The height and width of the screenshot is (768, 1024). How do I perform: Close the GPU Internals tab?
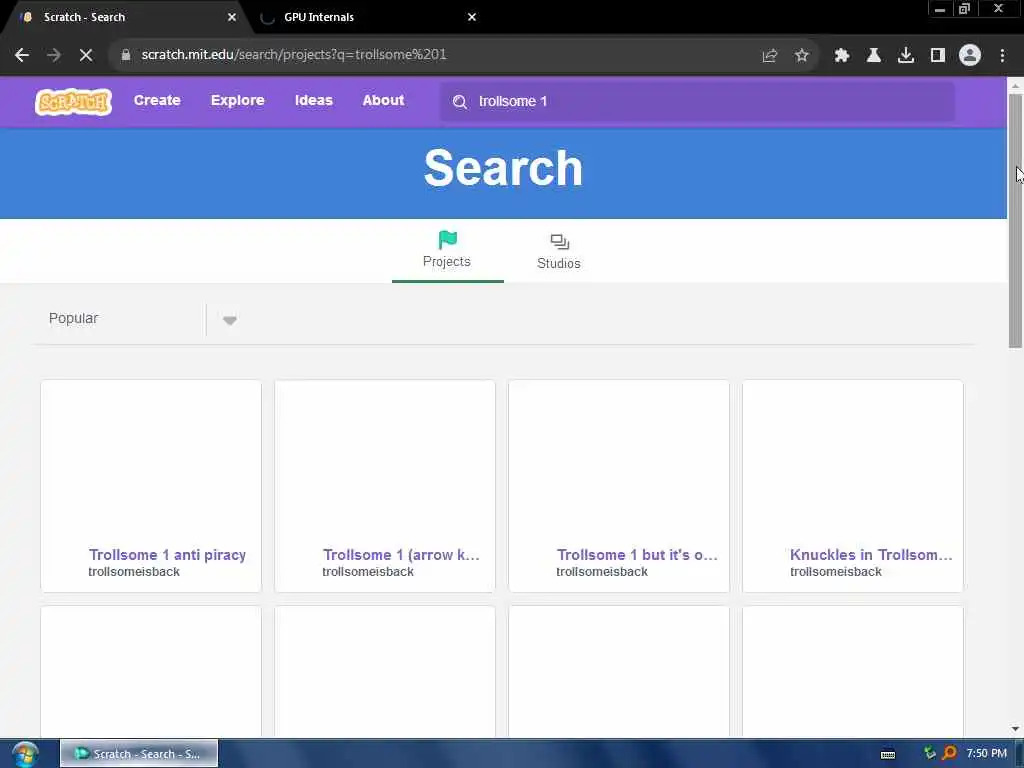click(x=472, y=17)
